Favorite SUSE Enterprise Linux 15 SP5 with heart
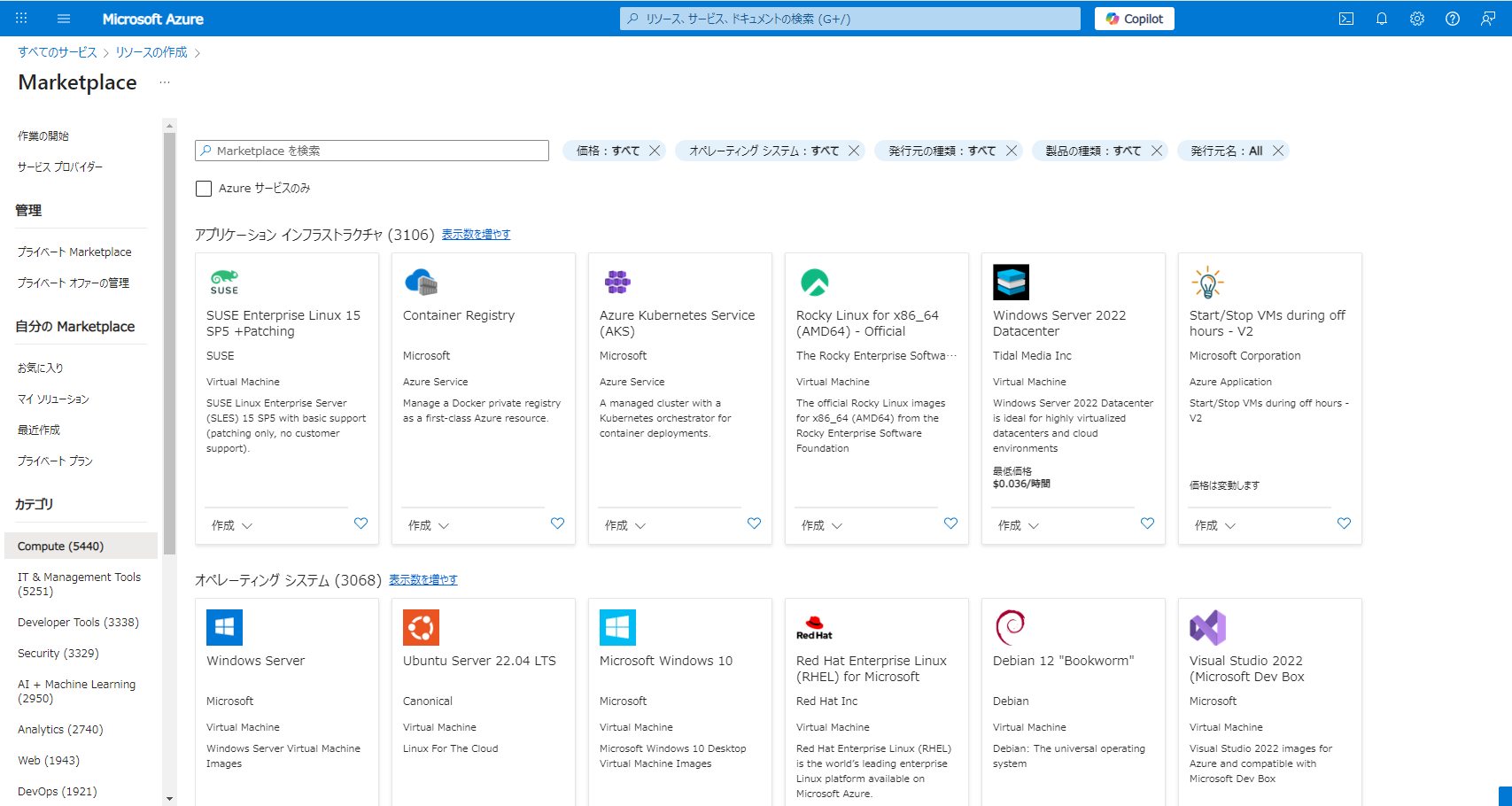The width and height of the screenshot is (1512, 806). point(361,523)
